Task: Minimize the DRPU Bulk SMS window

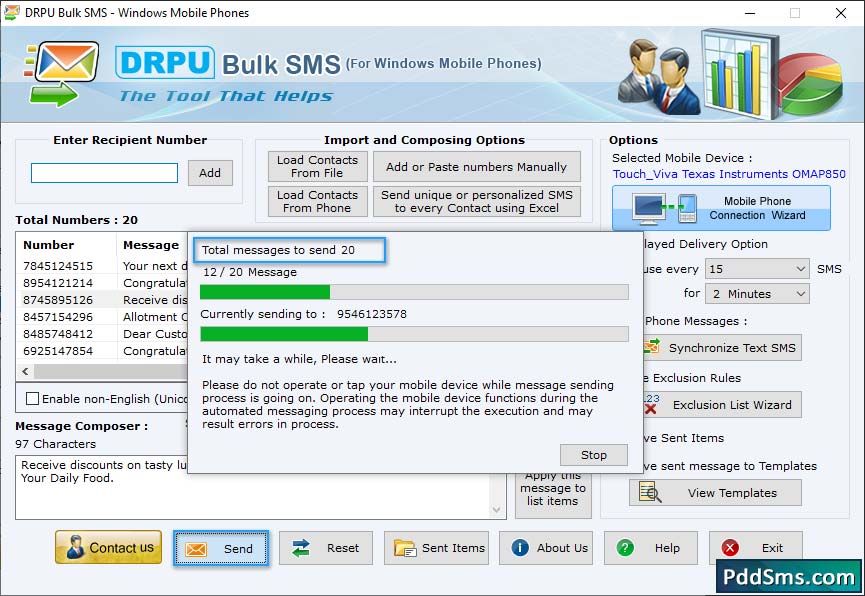Action: pos(750,13)
